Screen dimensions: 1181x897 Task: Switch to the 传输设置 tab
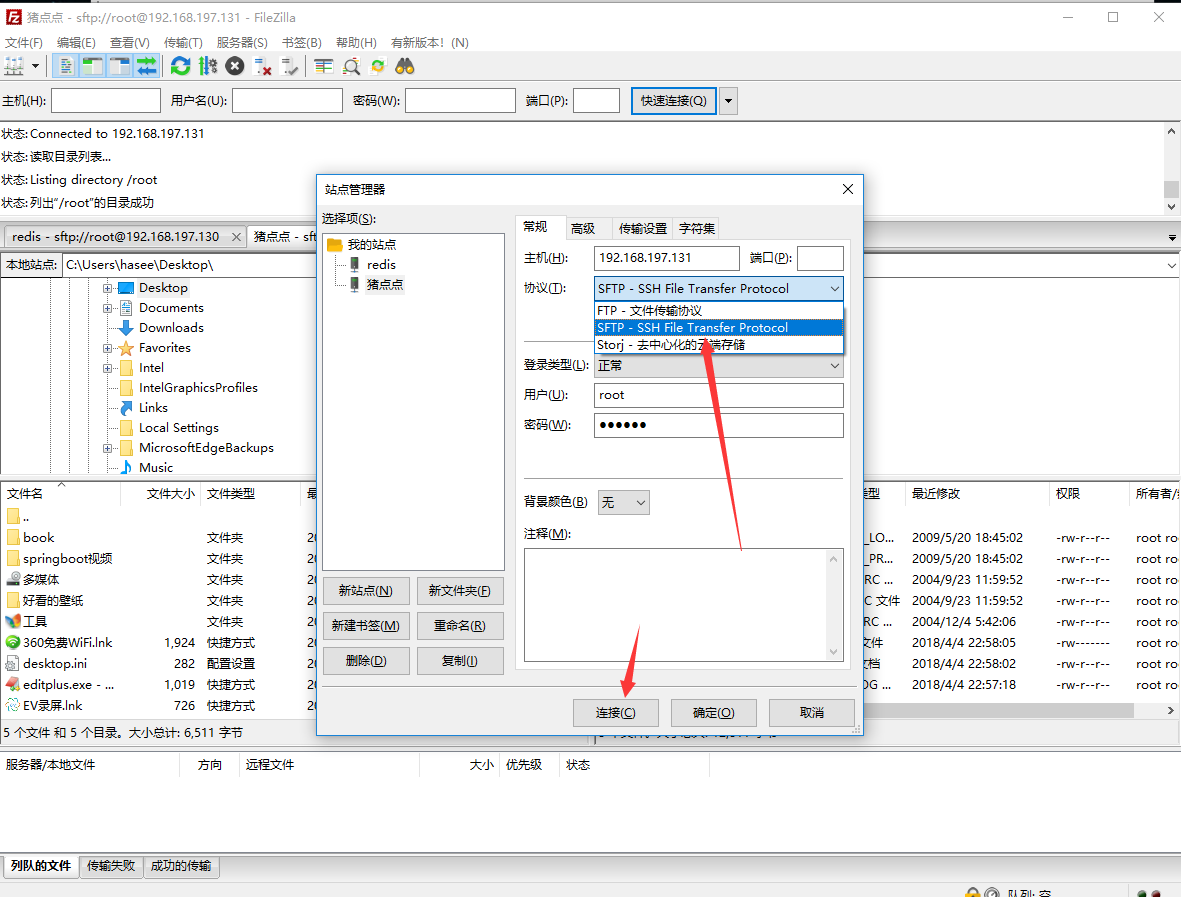[x=642, y=228]
